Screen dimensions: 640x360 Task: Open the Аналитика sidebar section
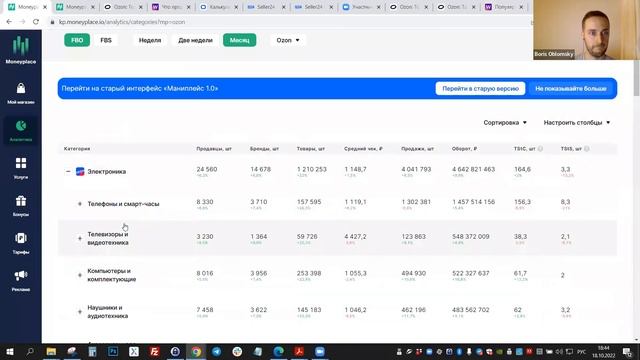[x=20, y=131]
